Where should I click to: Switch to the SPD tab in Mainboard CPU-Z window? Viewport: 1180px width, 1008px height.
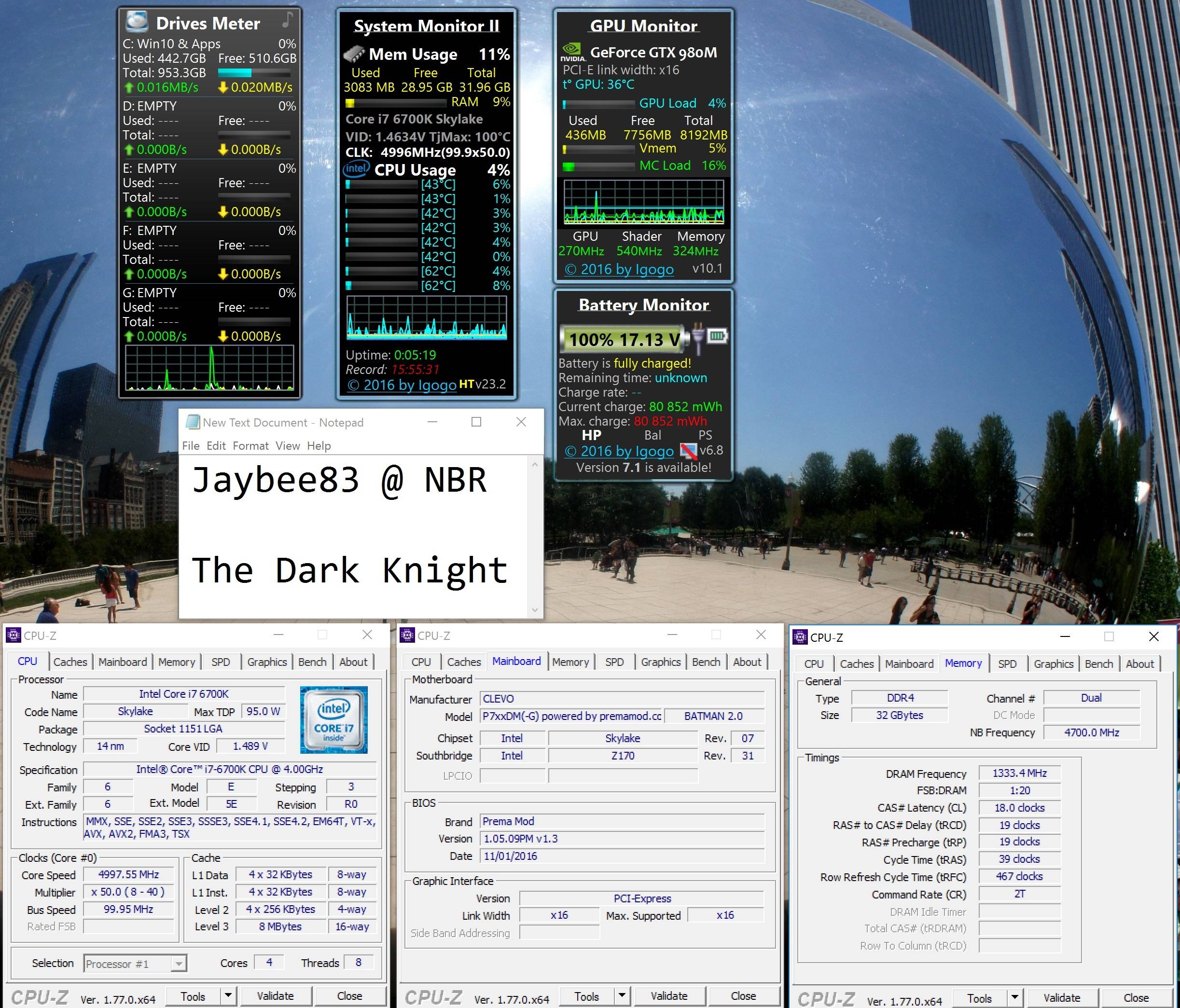pos(614,662)
